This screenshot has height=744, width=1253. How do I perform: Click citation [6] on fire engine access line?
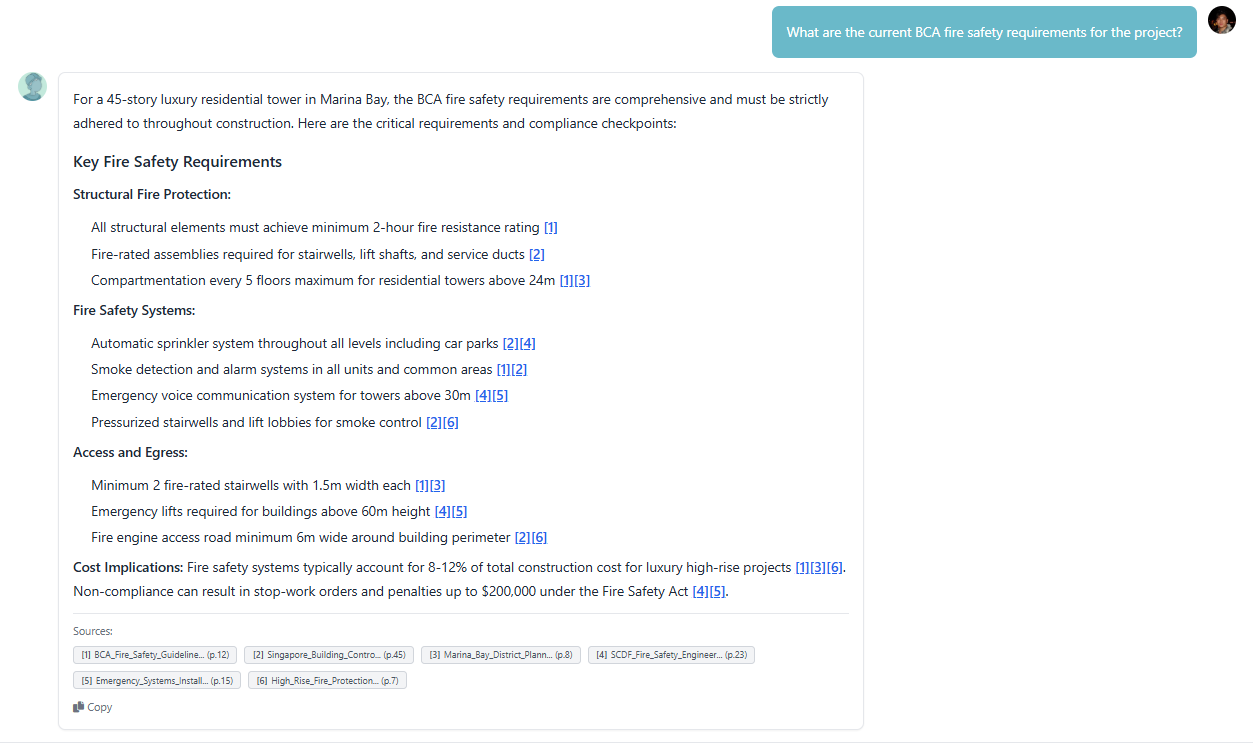click(x=539, y=538)
